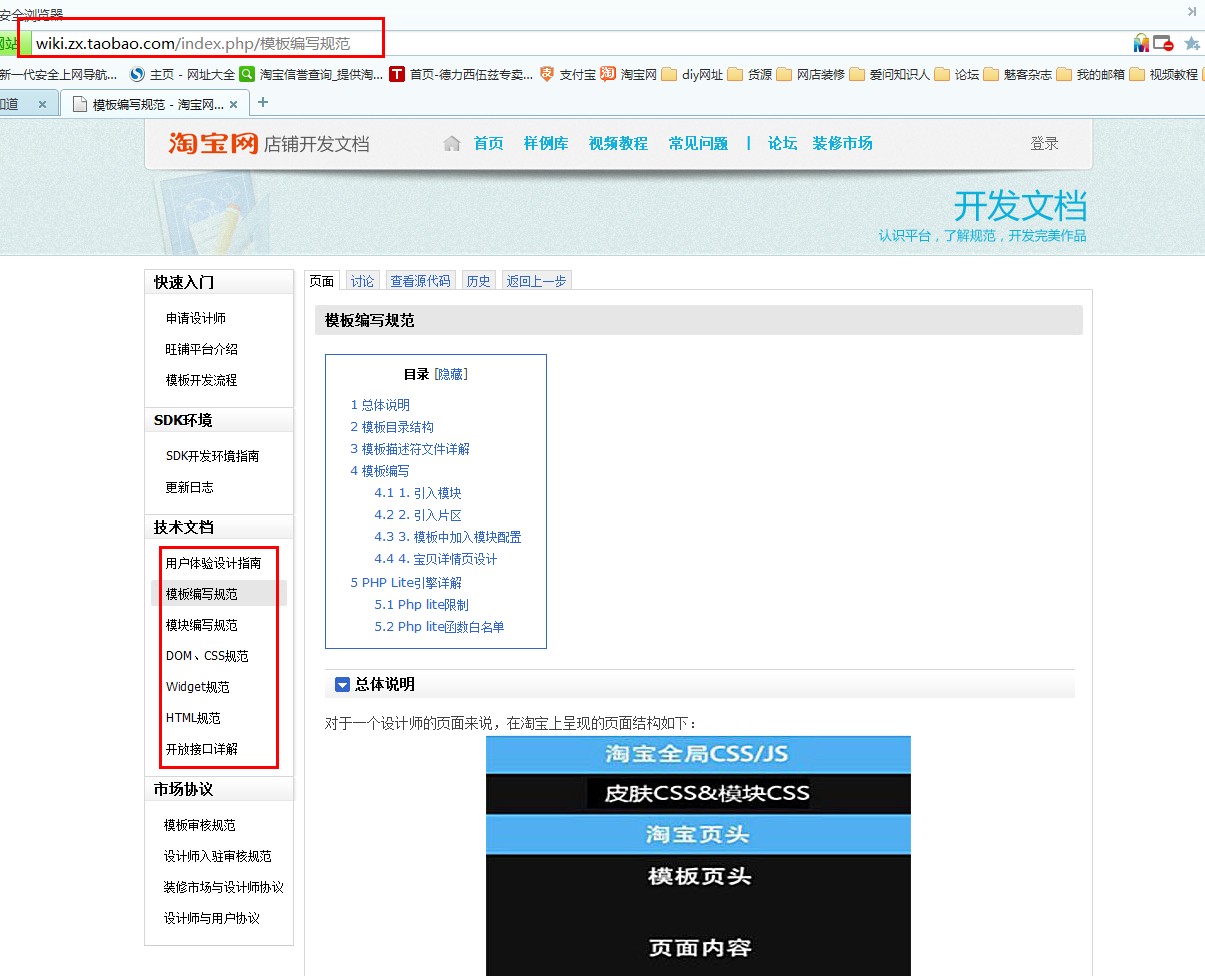Jump to contents entry 5.2 Php lite函数白名单

439,627
